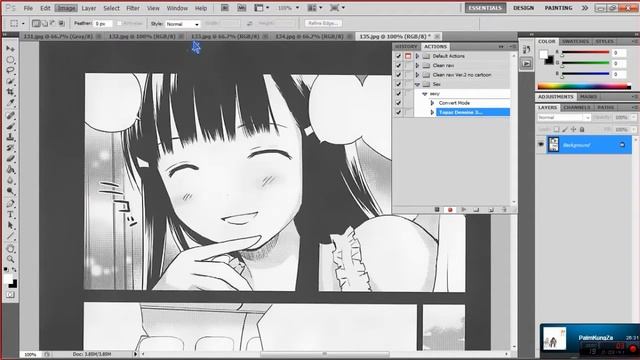Image resolution: width=640 pixels, height=360 pixels.
Task: Select the Healing Brush tool
Action: tap(10, 116)
